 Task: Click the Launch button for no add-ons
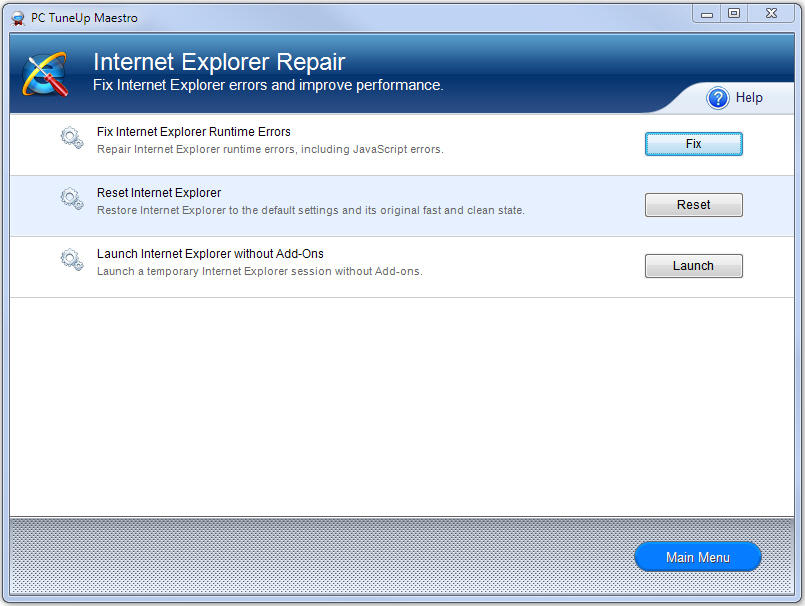[693, 266]
